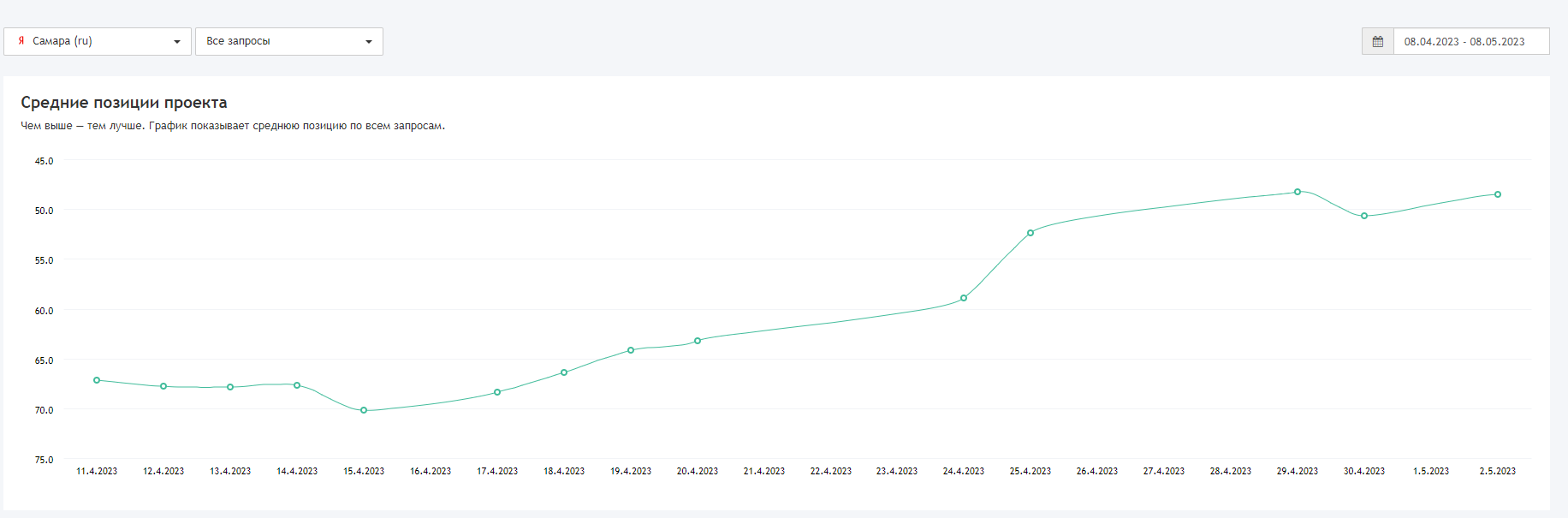Click the chart point for 30.4.2023

[x=1364, y=216]
